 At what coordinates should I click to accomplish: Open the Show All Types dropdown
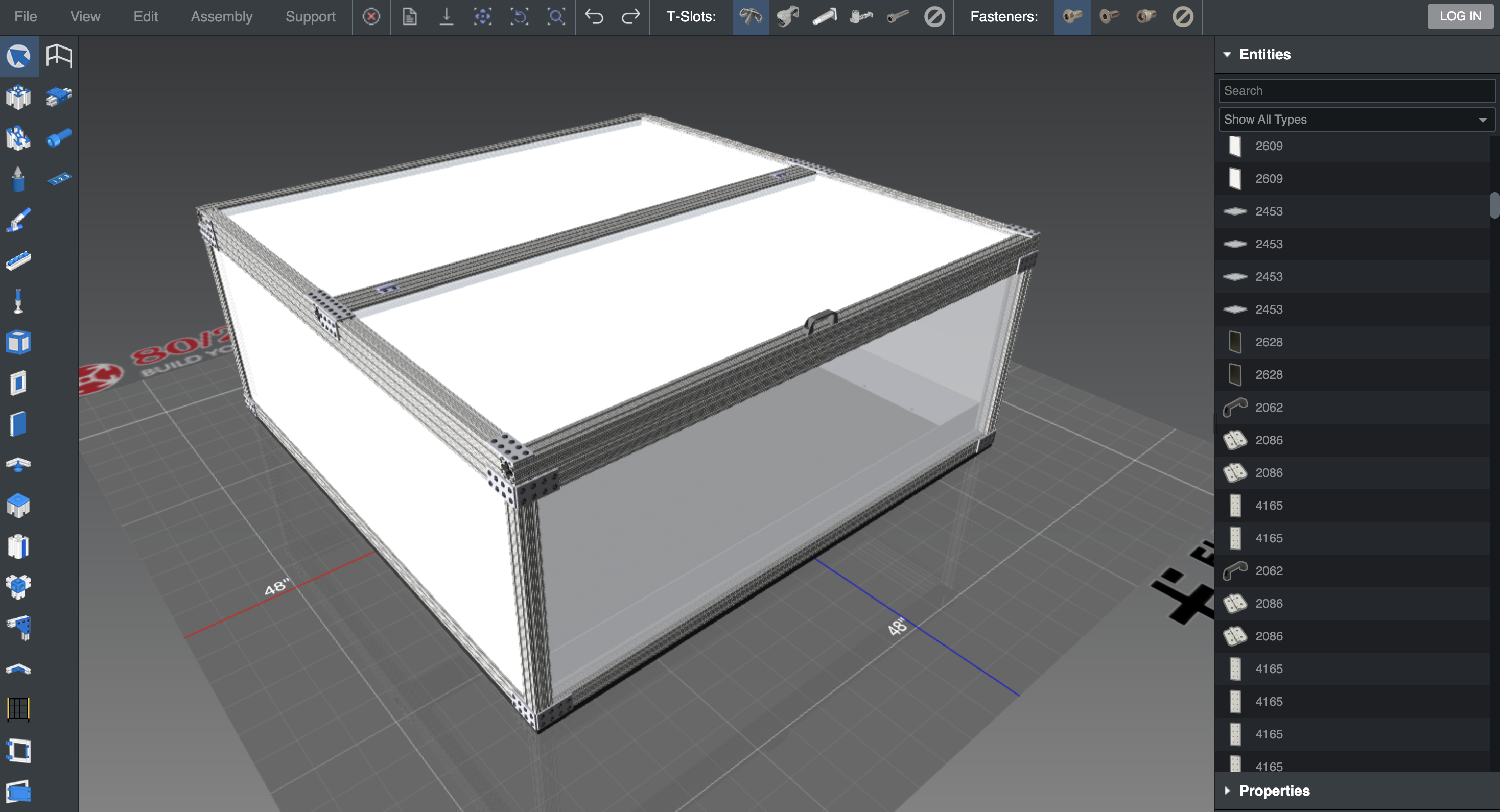(x=1356, y=120)
